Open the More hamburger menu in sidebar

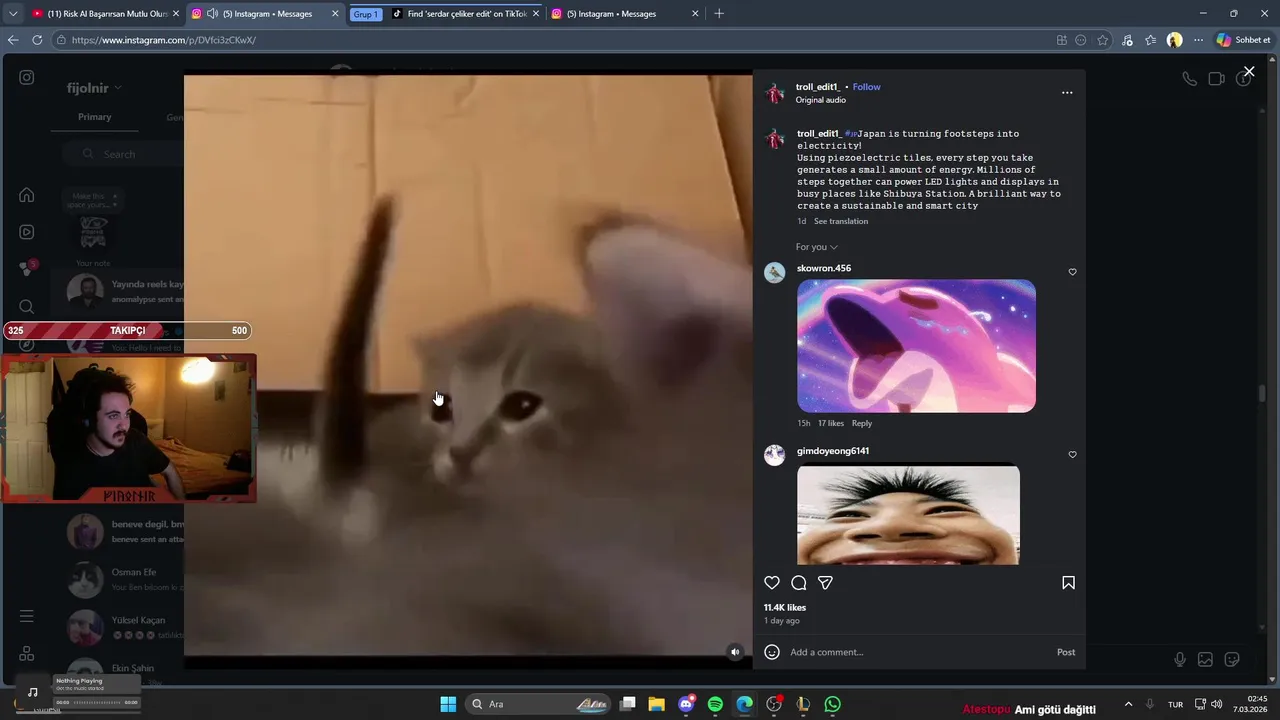pos(27,616)
